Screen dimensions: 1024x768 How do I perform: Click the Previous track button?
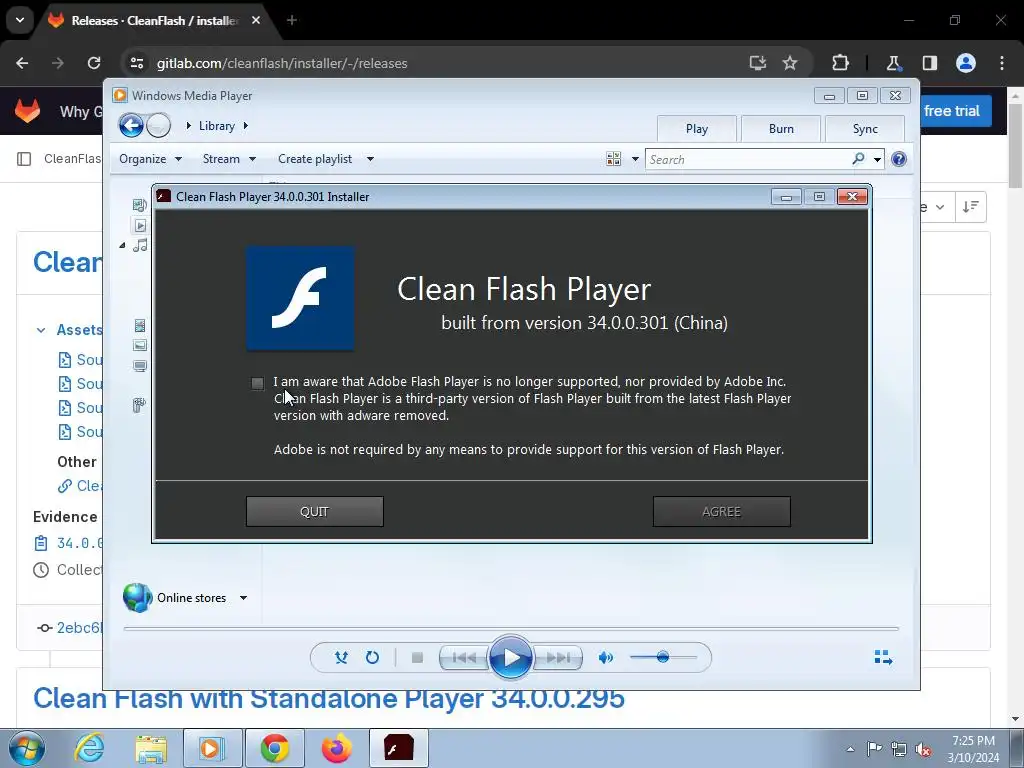click(x=464, y=658)
